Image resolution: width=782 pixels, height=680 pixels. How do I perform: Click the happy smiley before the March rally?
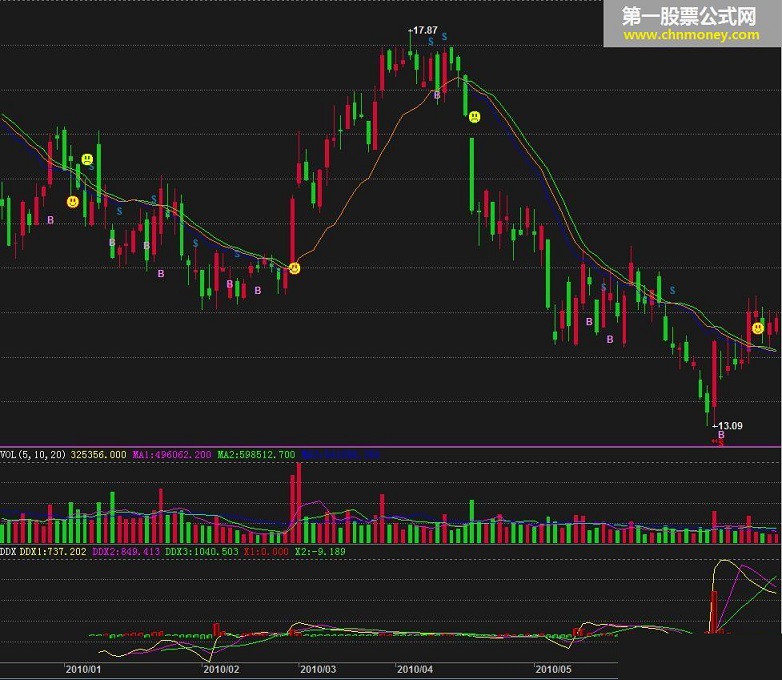coord(295,268)
